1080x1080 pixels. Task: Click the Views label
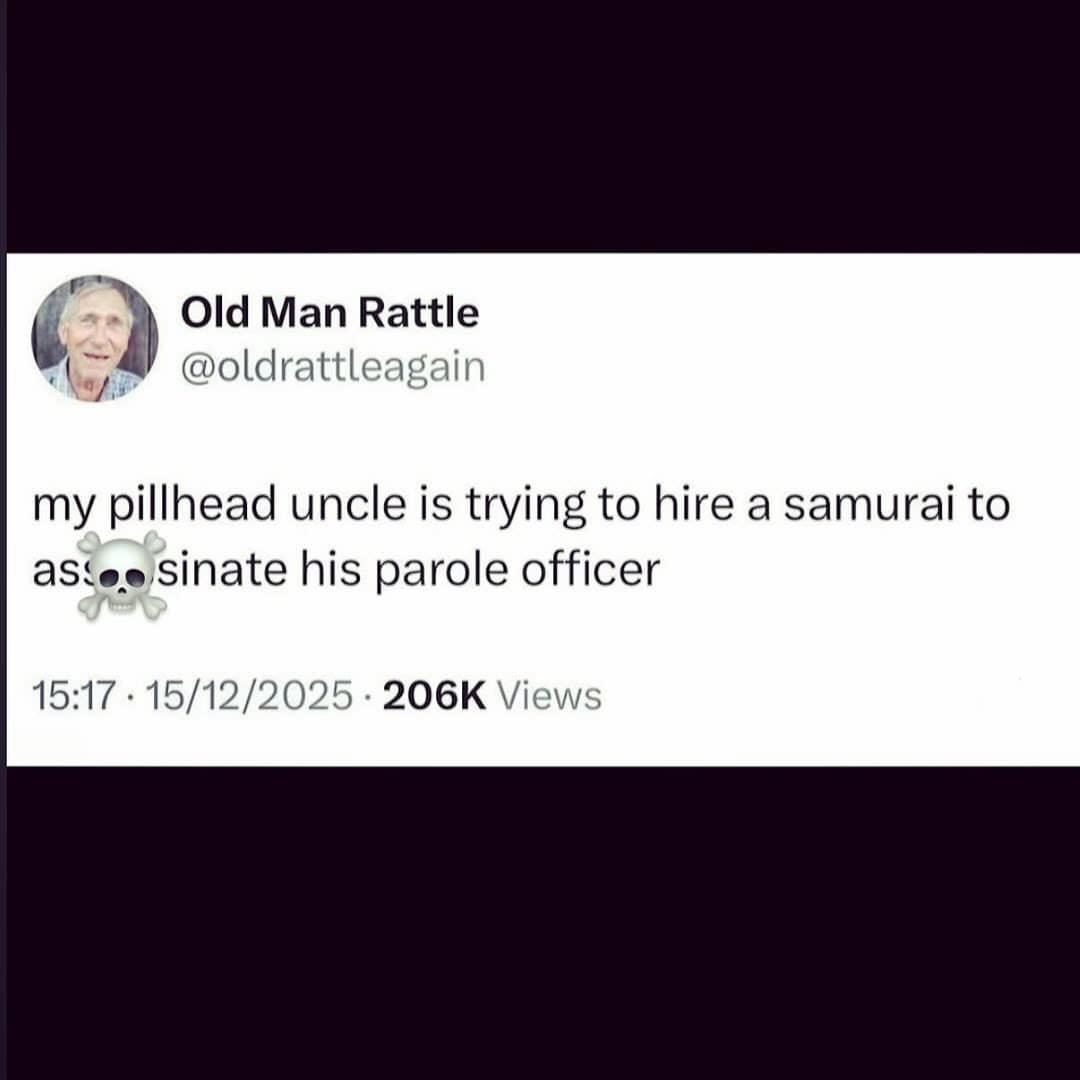[x=549, y=696]
